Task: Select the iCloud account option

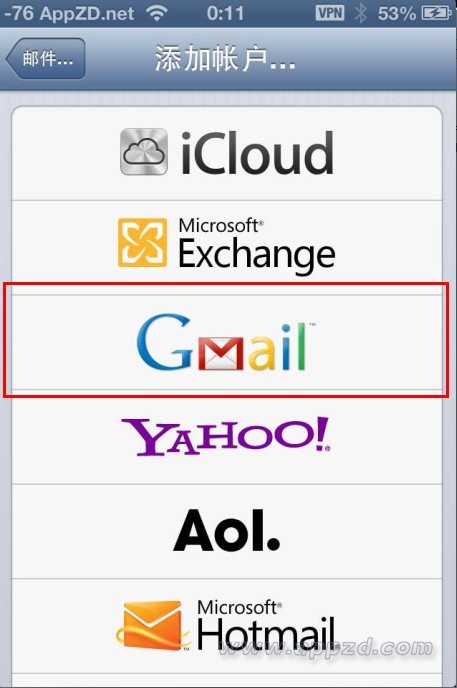Action: (x=227, y=153)
